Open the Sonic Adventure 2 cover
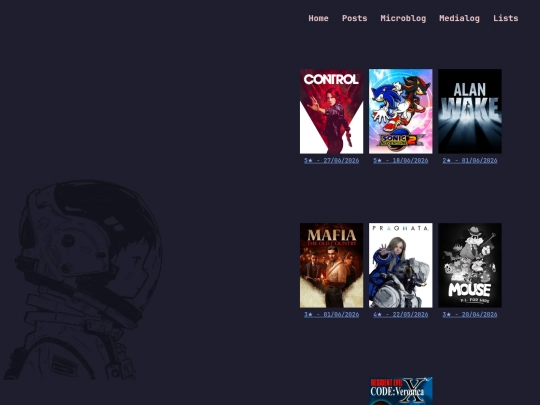540x405 pixels. click(x=401, y=111)
